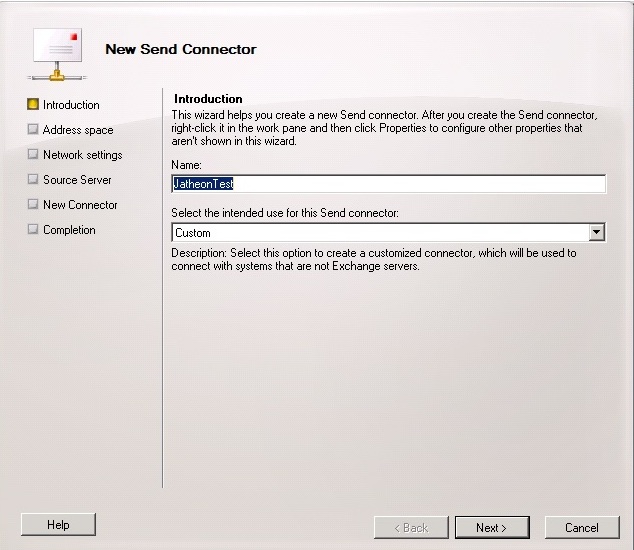Click the Source Server step indicator box

tap(33, 179)
